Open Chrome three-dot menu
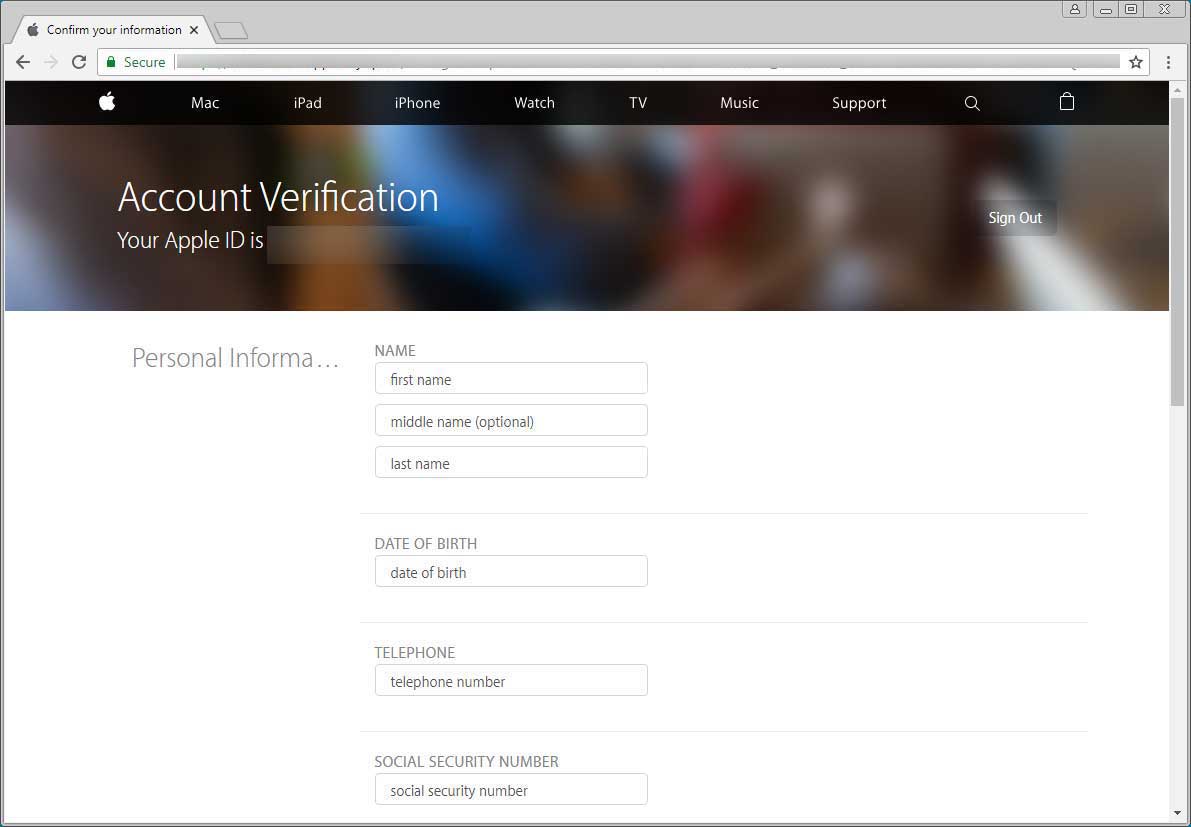 [x=1168, y=62]
